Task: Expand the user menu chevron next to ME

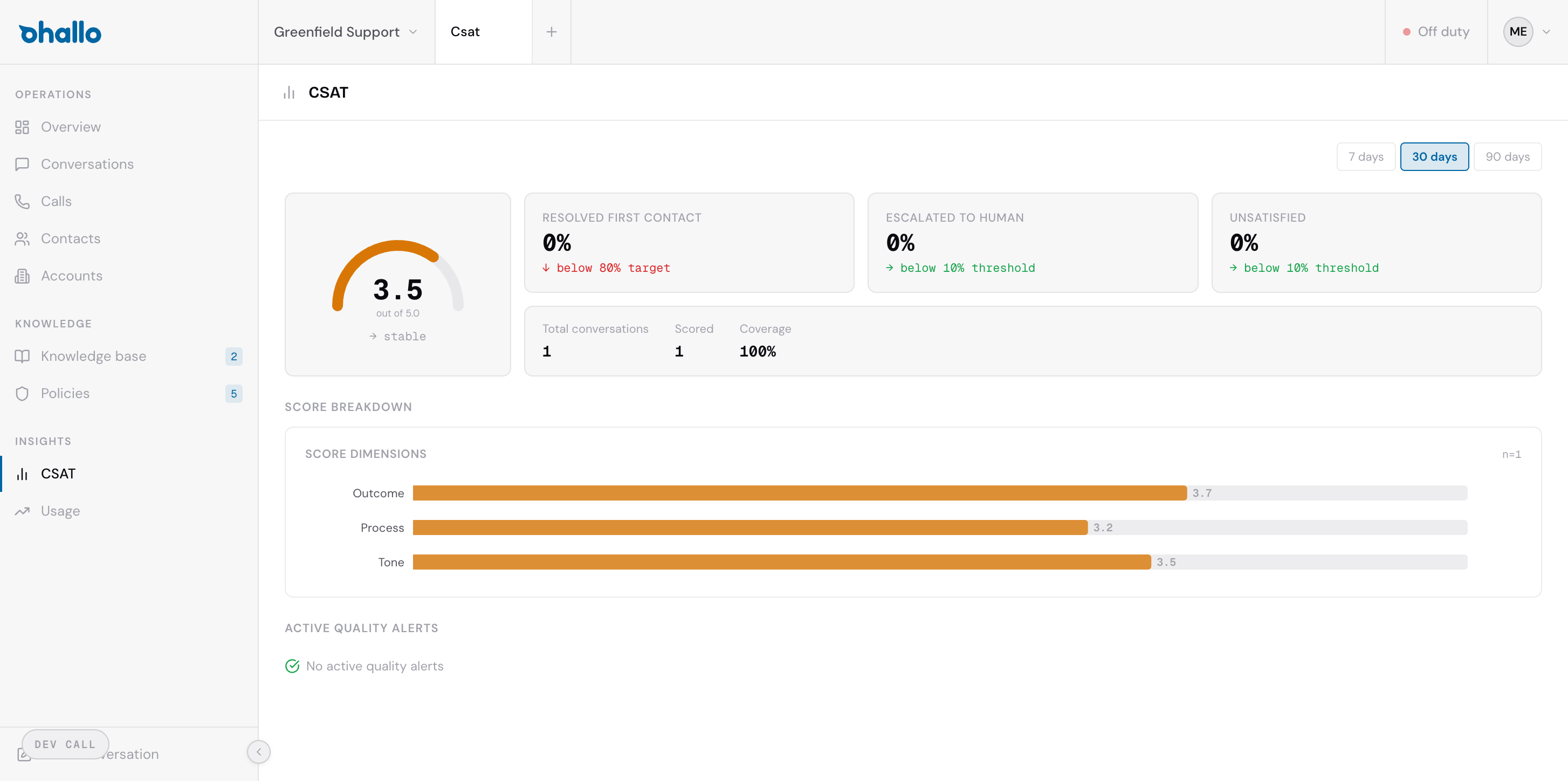Action: (1546, 32)
